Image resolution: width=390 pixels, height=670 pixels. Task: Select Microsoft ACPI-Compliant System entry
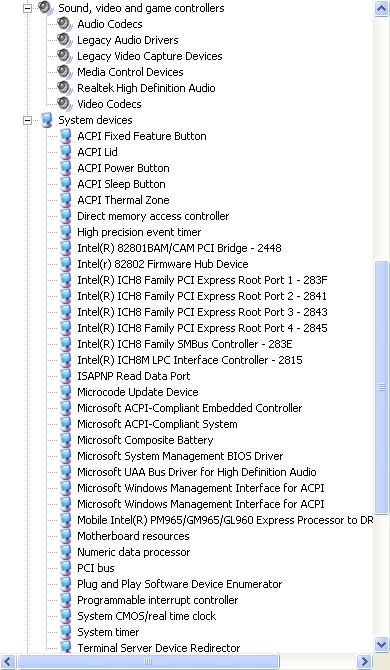tap(157, 424)
